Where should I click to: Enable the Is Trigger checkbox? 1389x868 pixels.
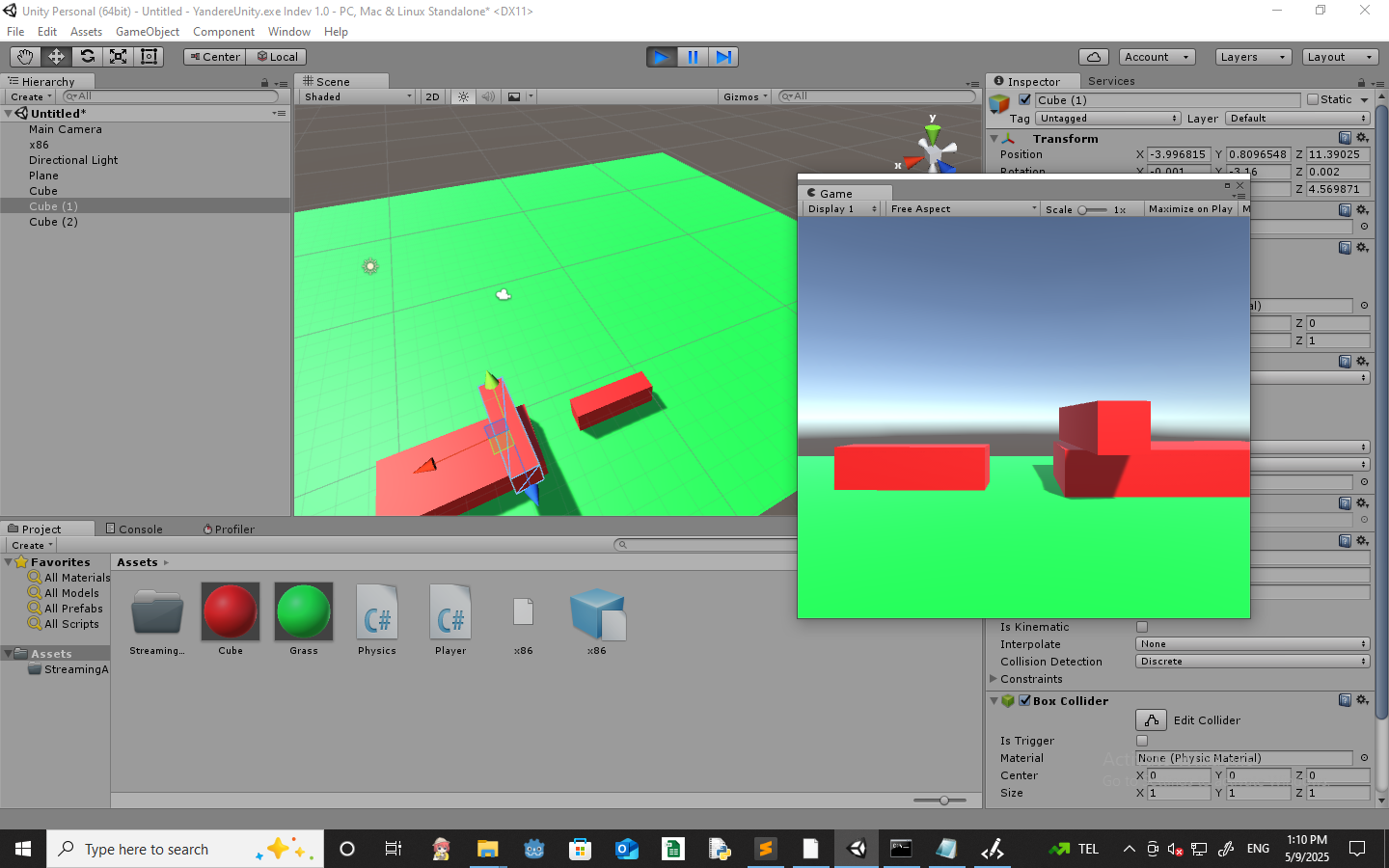1142,741
